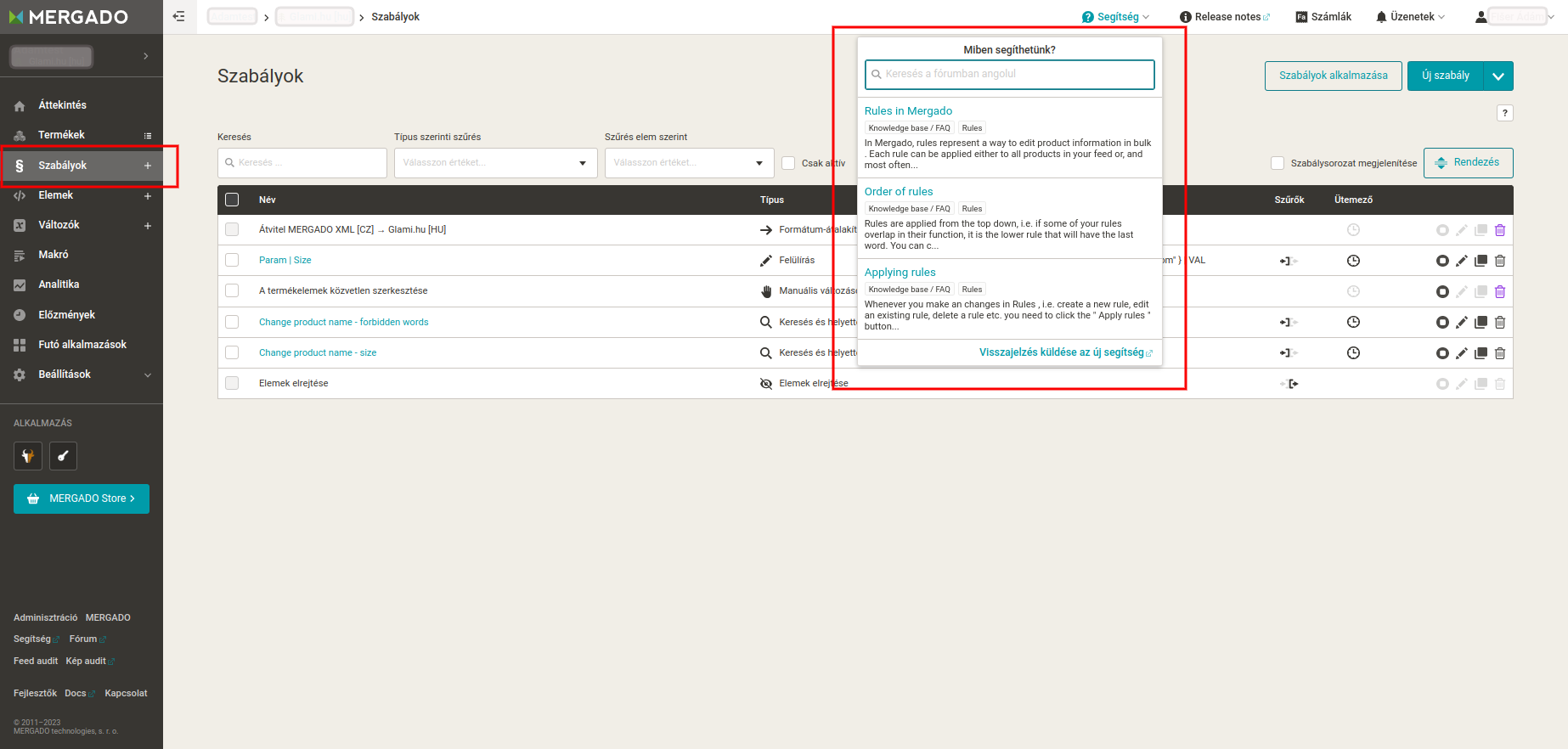Click the 'Szabályok alkalmazása' button
The image size is (1568, 749).
click(1333, 76)
